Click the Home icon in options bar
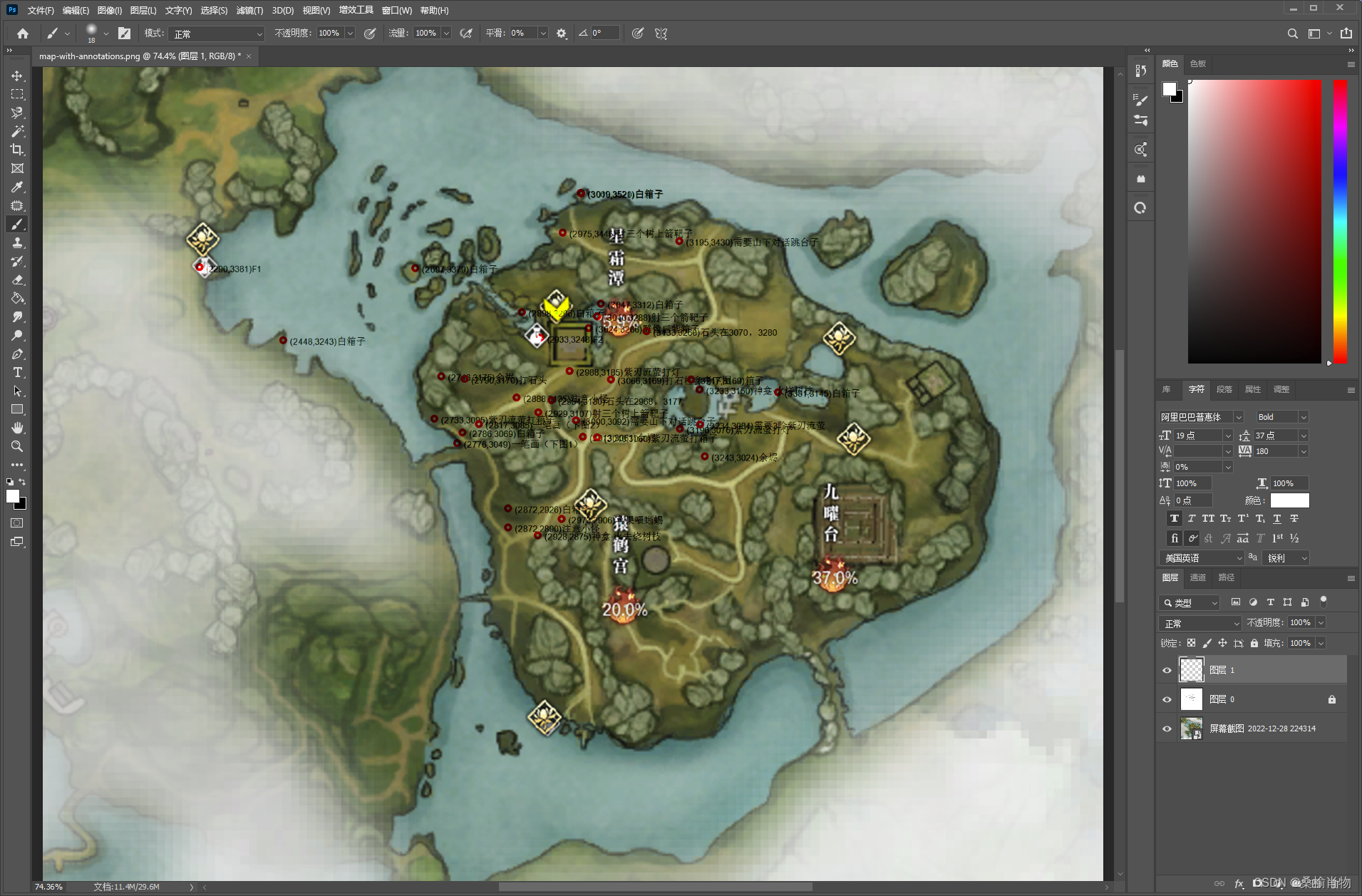1362x896 pixels. point(23,33)
